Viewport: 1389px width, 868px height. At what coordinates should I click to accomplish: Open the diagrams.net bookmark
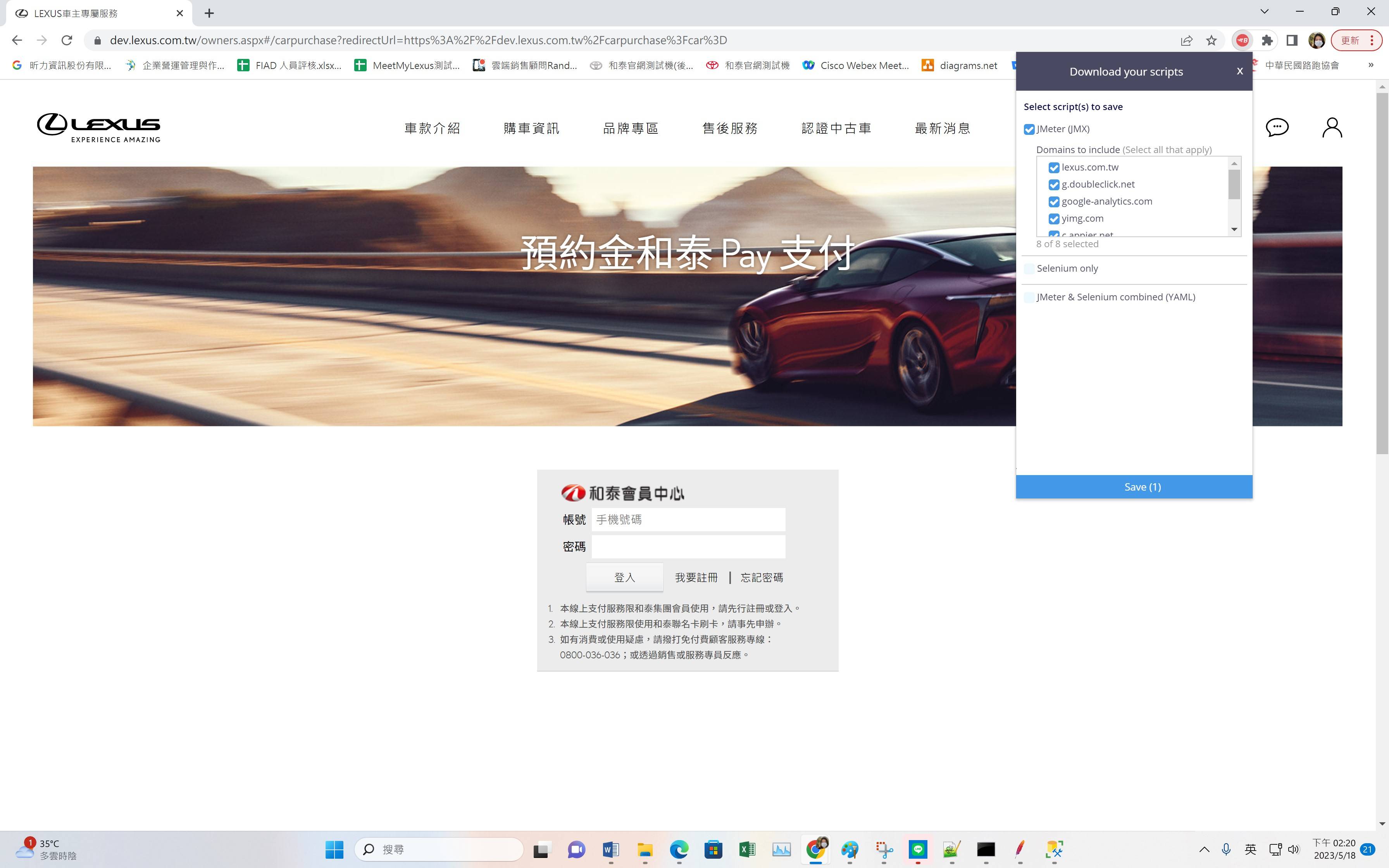[960, 65]
